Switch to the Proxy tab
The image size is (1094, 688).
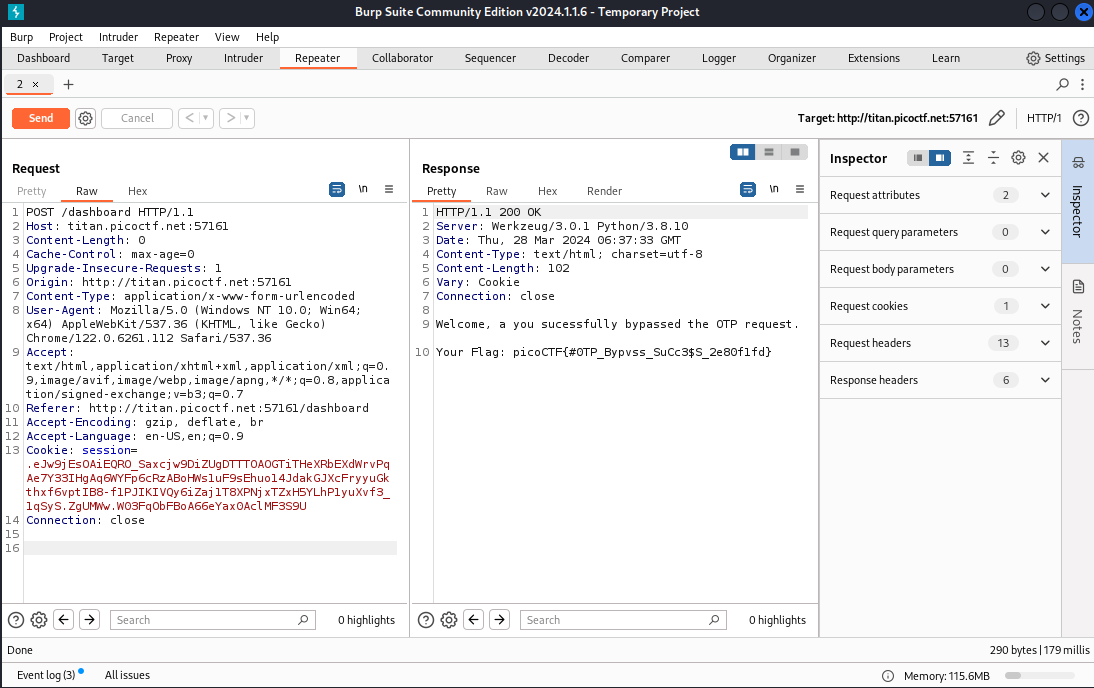(179, 58)
